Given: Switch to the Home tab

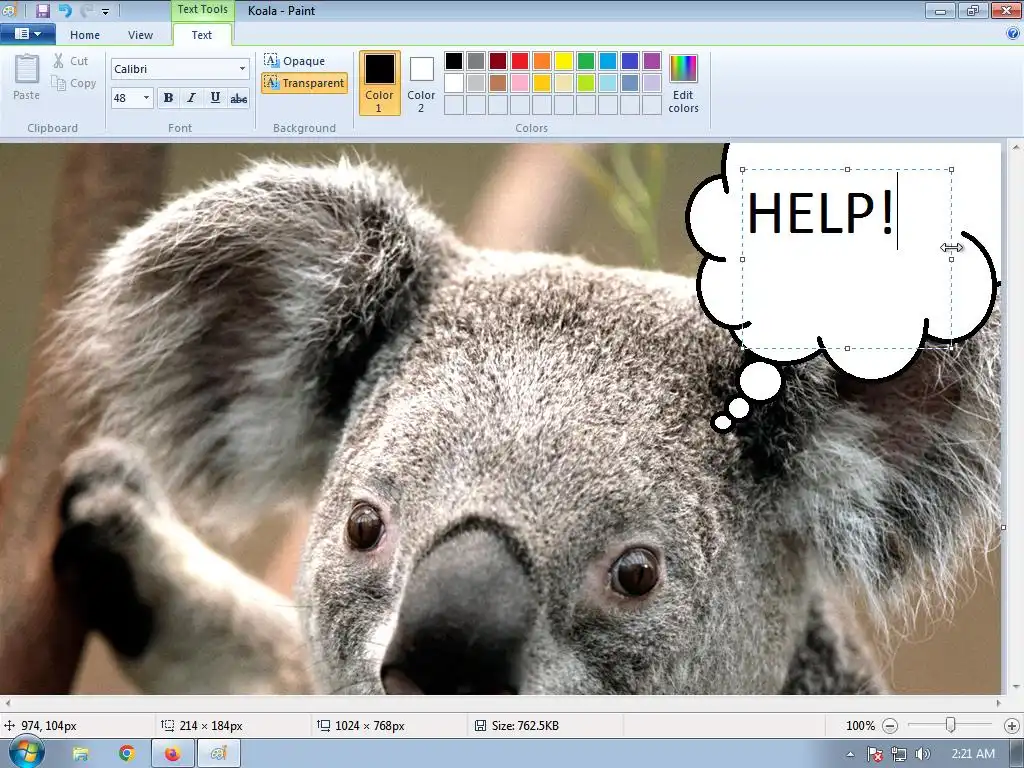Looking at the screenshot, I should (85, 35).
